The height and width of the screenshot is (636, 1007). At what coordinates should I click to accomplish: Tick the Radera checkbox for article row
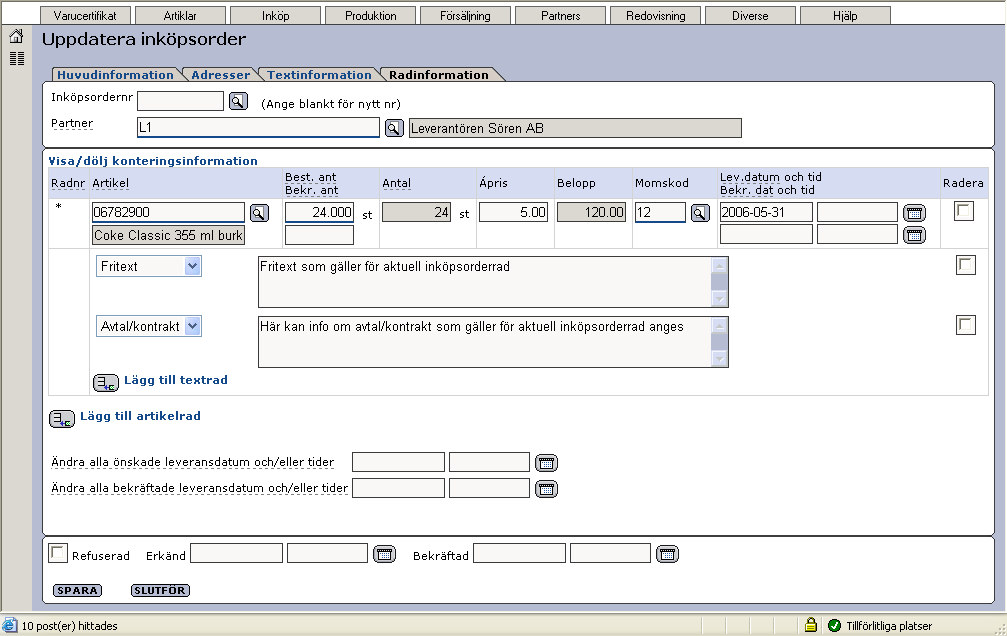964,211
